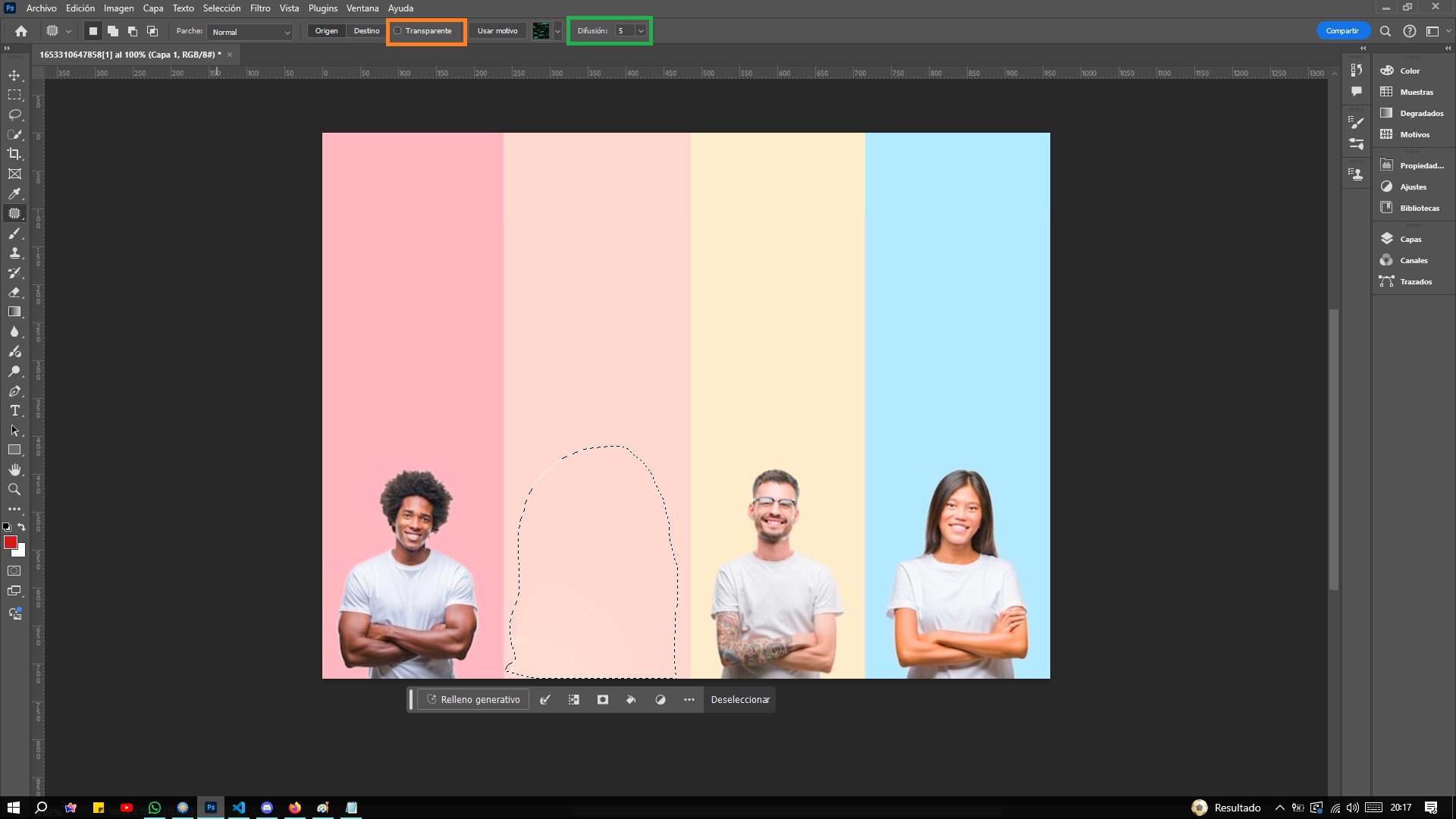The image size is (1456, 819).
Task: Click the Compartir button
Action: (1342, 31)
